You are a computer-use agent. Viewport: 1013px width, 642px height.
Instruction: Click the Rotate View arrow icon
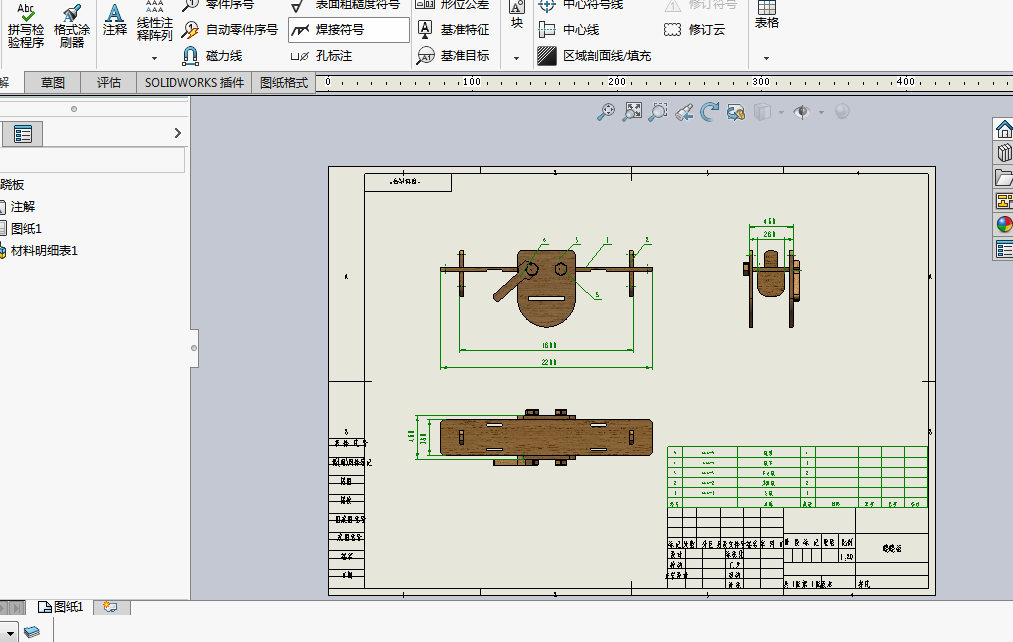tap(709, 112)
